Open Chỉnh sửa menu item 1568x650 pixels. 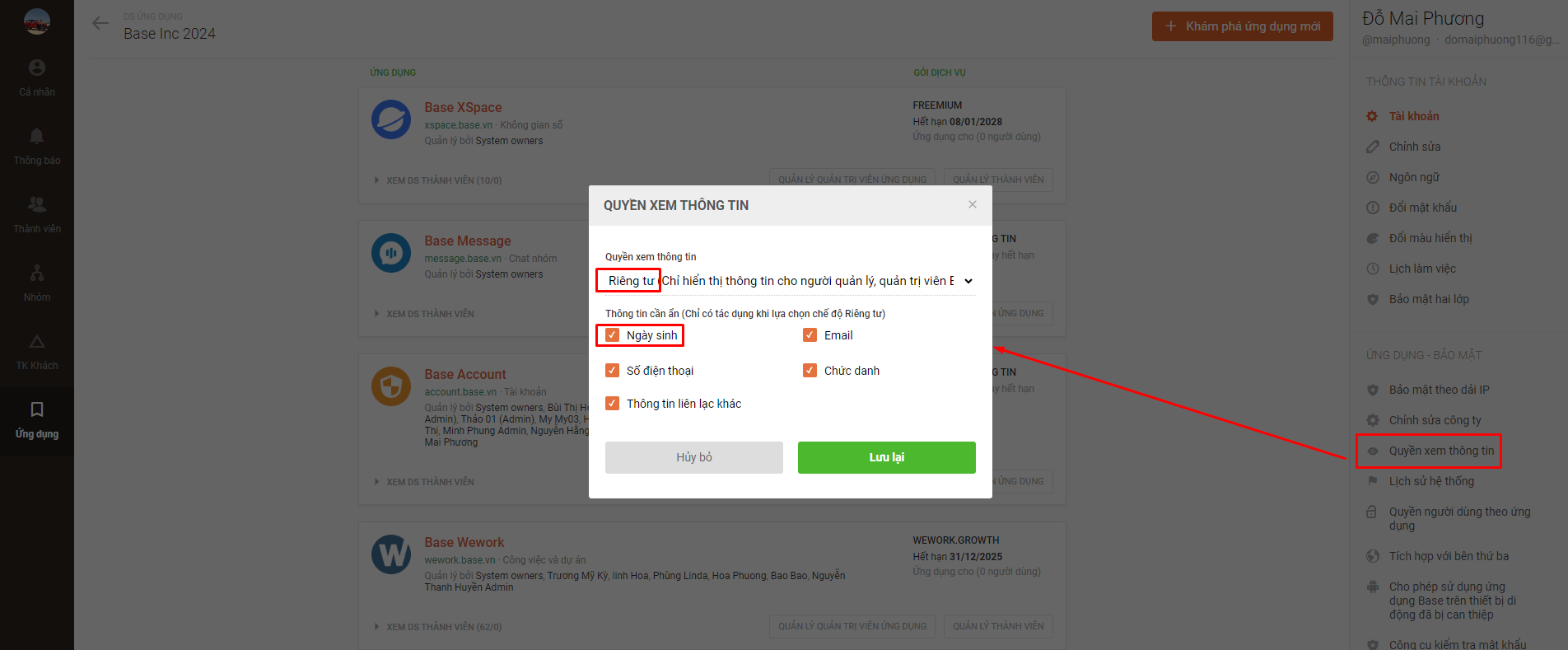coord(1415,147)
